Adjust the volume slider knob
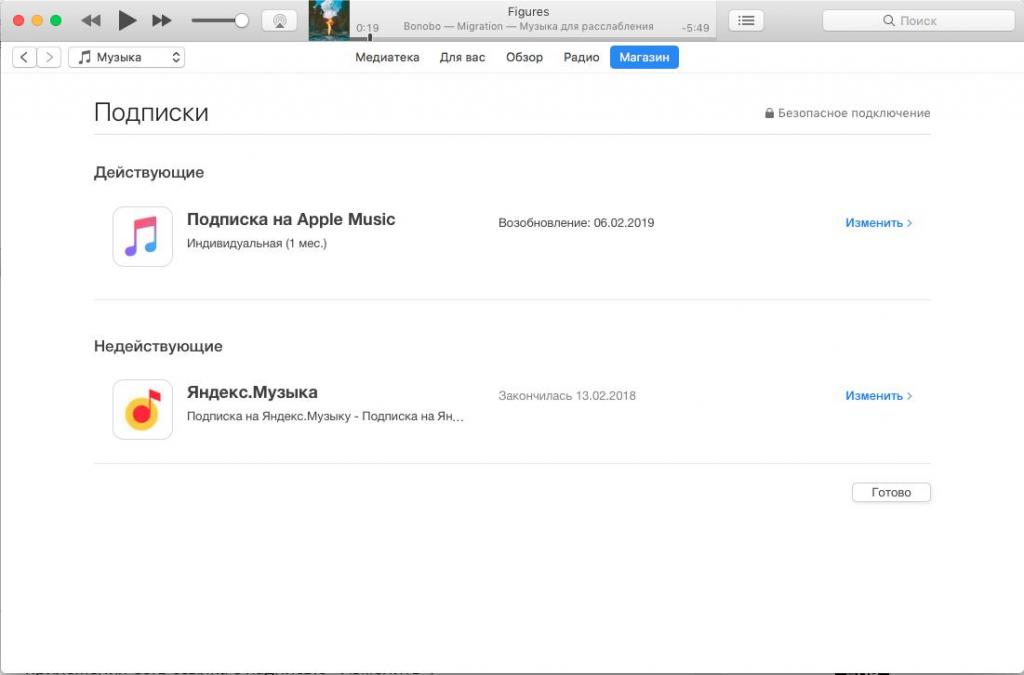 pyautogui.click(x=242, y=21)
